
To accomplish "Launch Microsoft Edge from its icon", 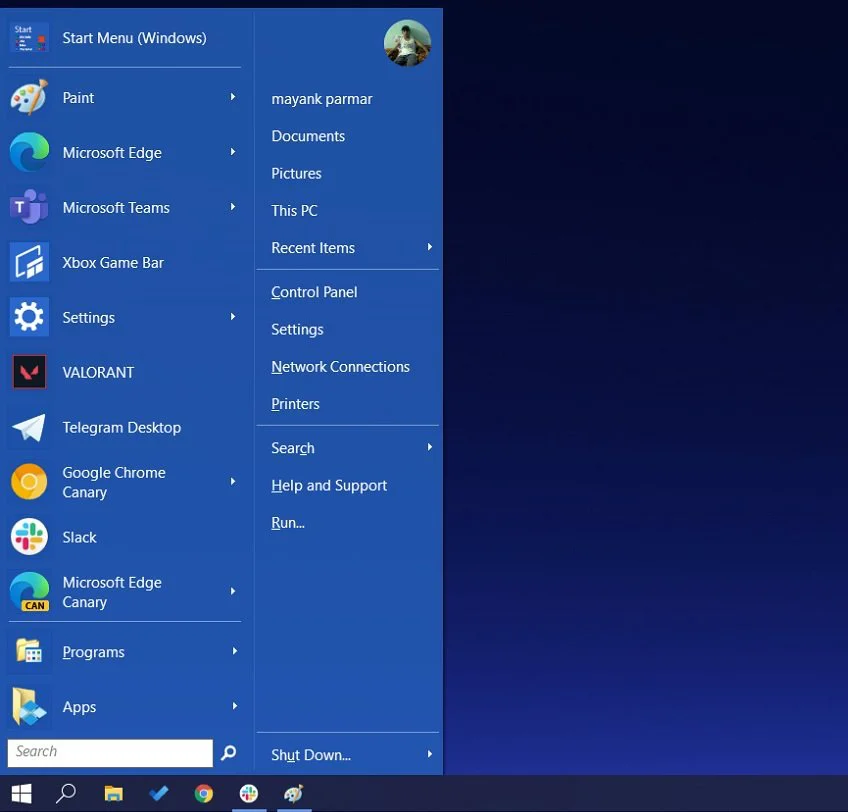I will pos(29,153).
